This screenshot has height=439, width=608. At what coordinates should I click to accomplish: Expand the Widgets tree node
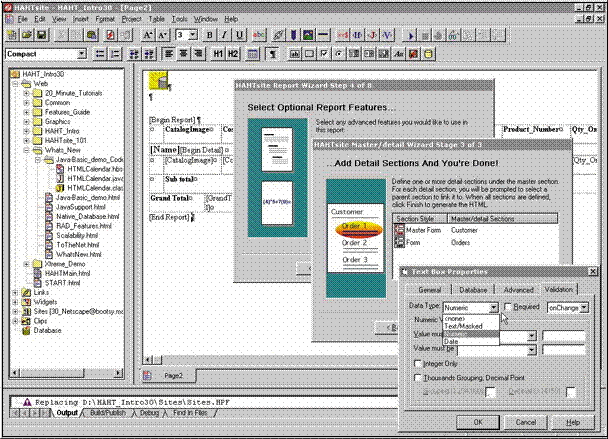(15, 302)
